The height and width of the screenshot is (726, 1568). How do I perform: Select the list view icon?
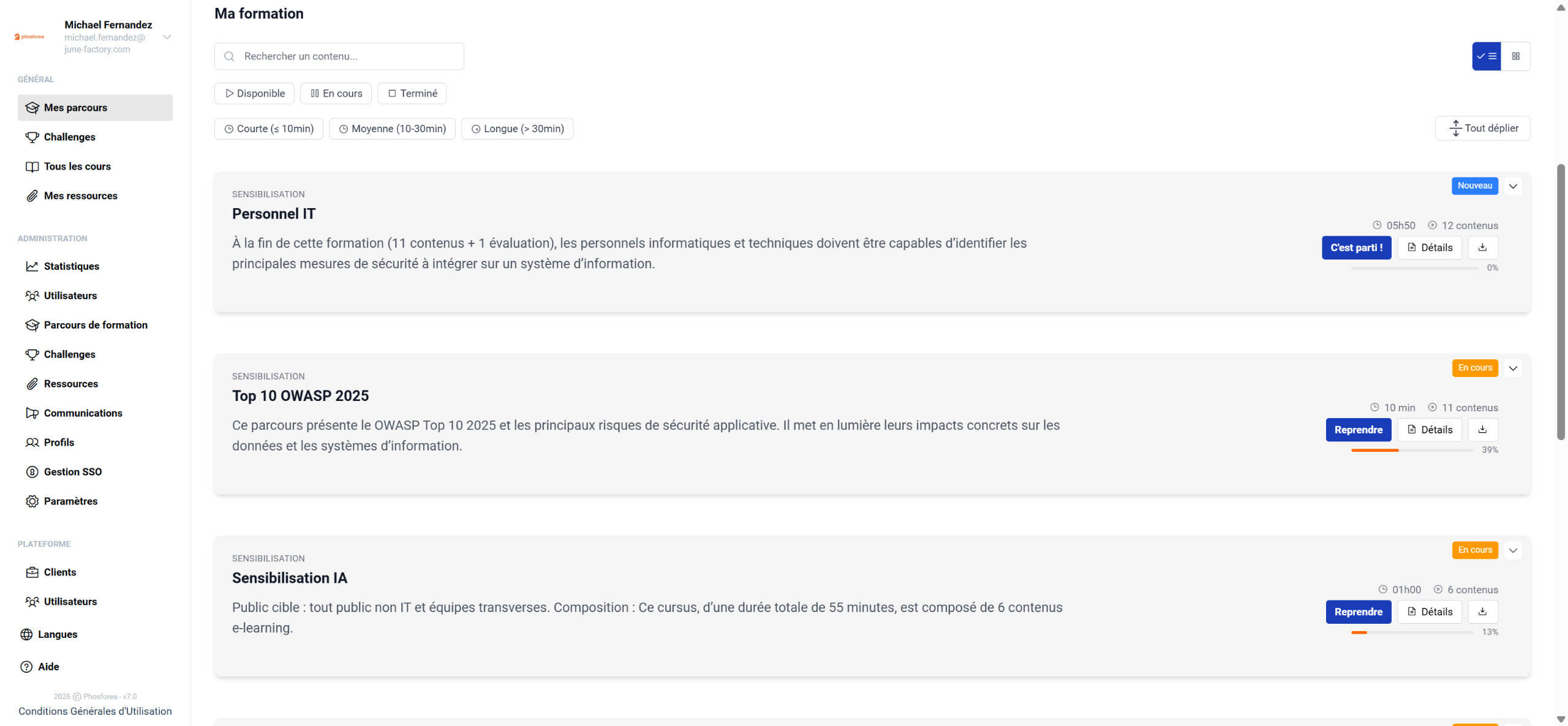(1487, 56)
